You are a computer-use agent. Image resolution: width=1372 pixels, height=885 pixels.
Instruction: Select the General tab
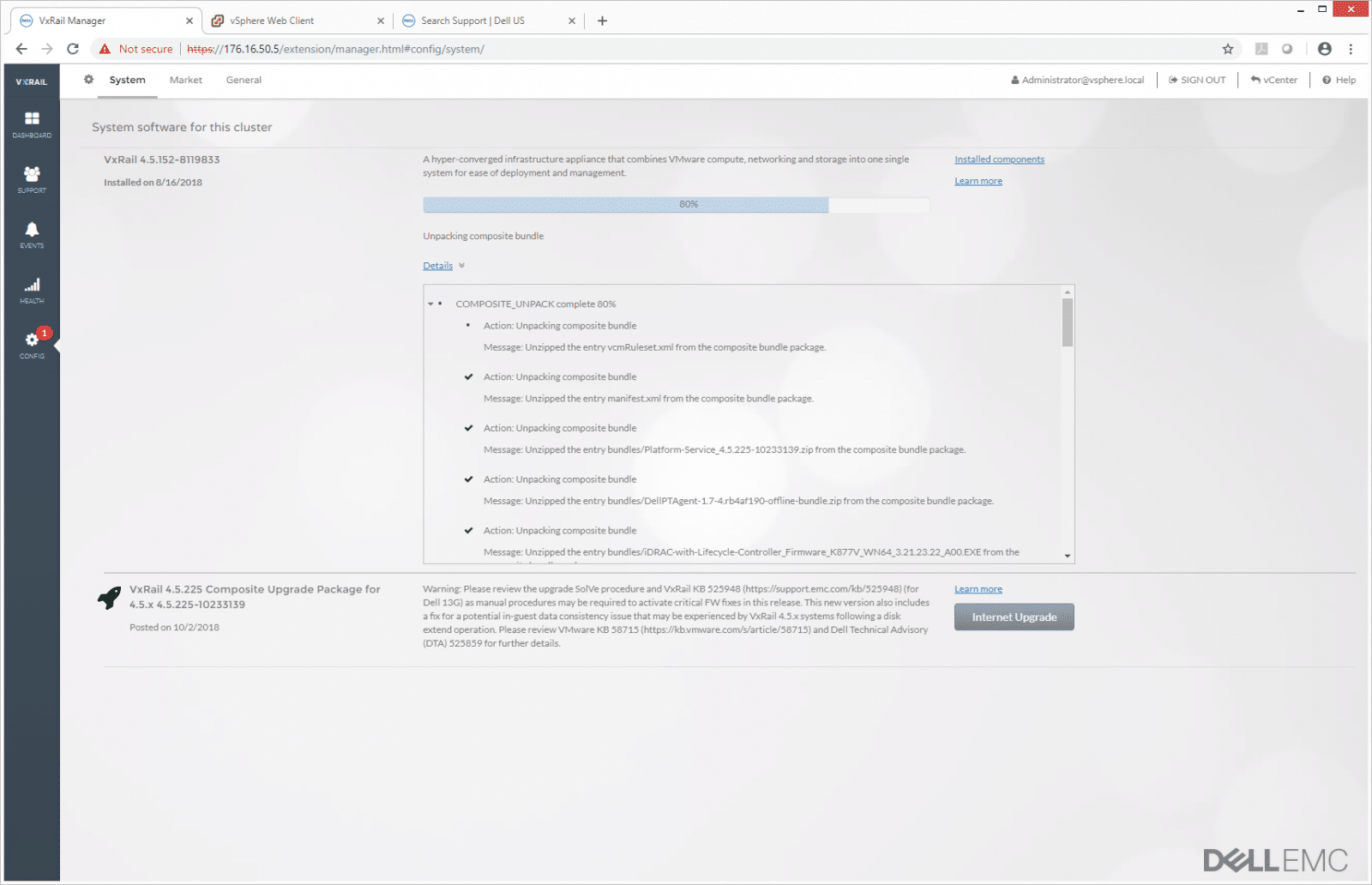click(x=244, y=80)
